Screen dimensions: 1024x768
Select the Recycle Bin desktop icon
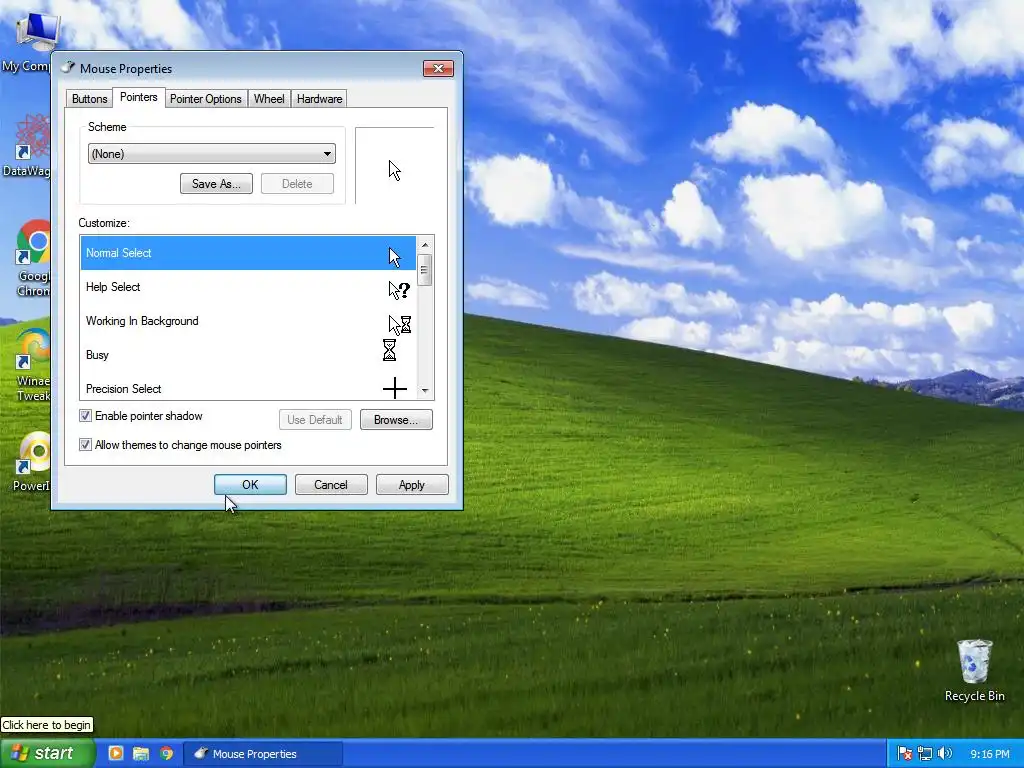coord(975,671)
